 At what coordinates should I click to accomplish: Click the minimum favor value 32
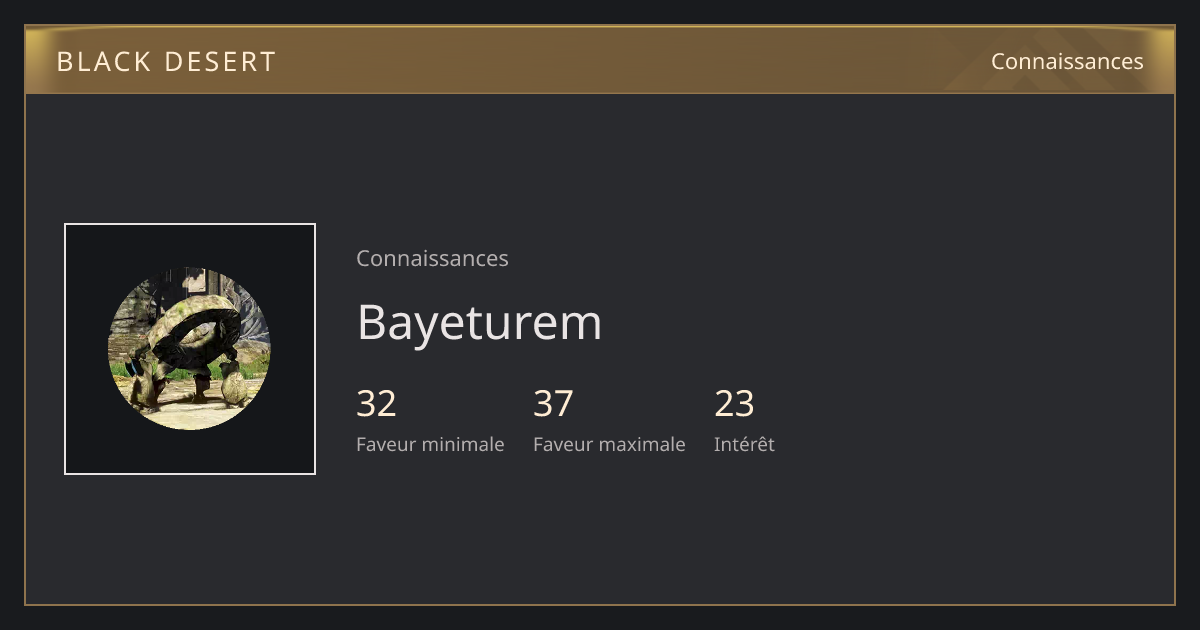pyautogui.click(x=376, y=403)
